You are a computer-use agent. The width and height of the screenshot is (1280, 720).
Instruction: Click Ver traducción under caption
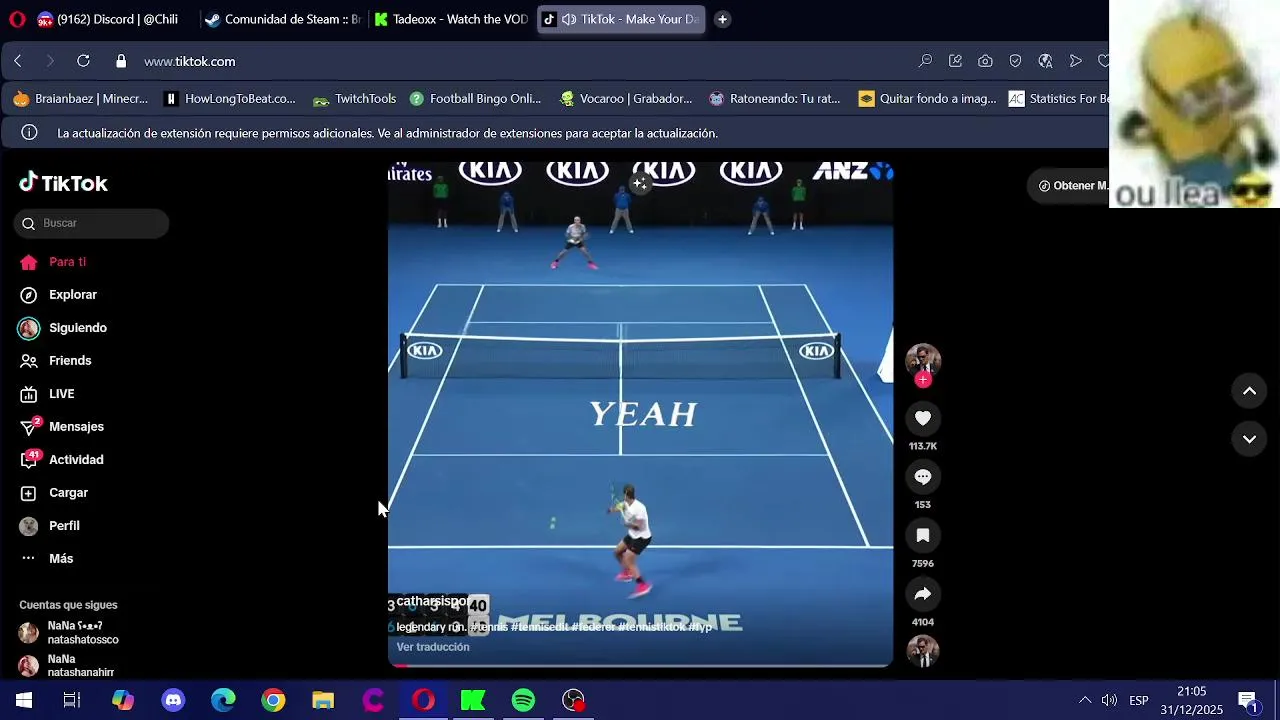(433, 647)
